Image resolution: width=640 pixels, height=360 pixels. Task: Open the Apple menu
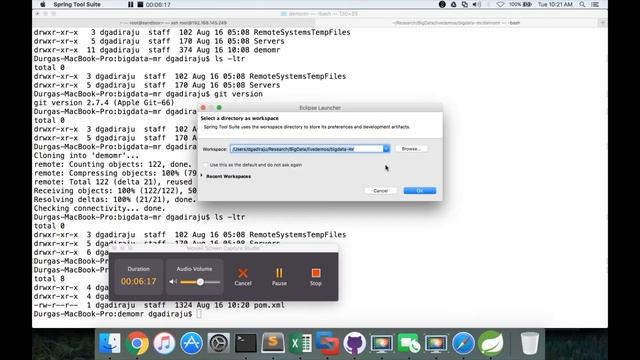coord(43,4)
